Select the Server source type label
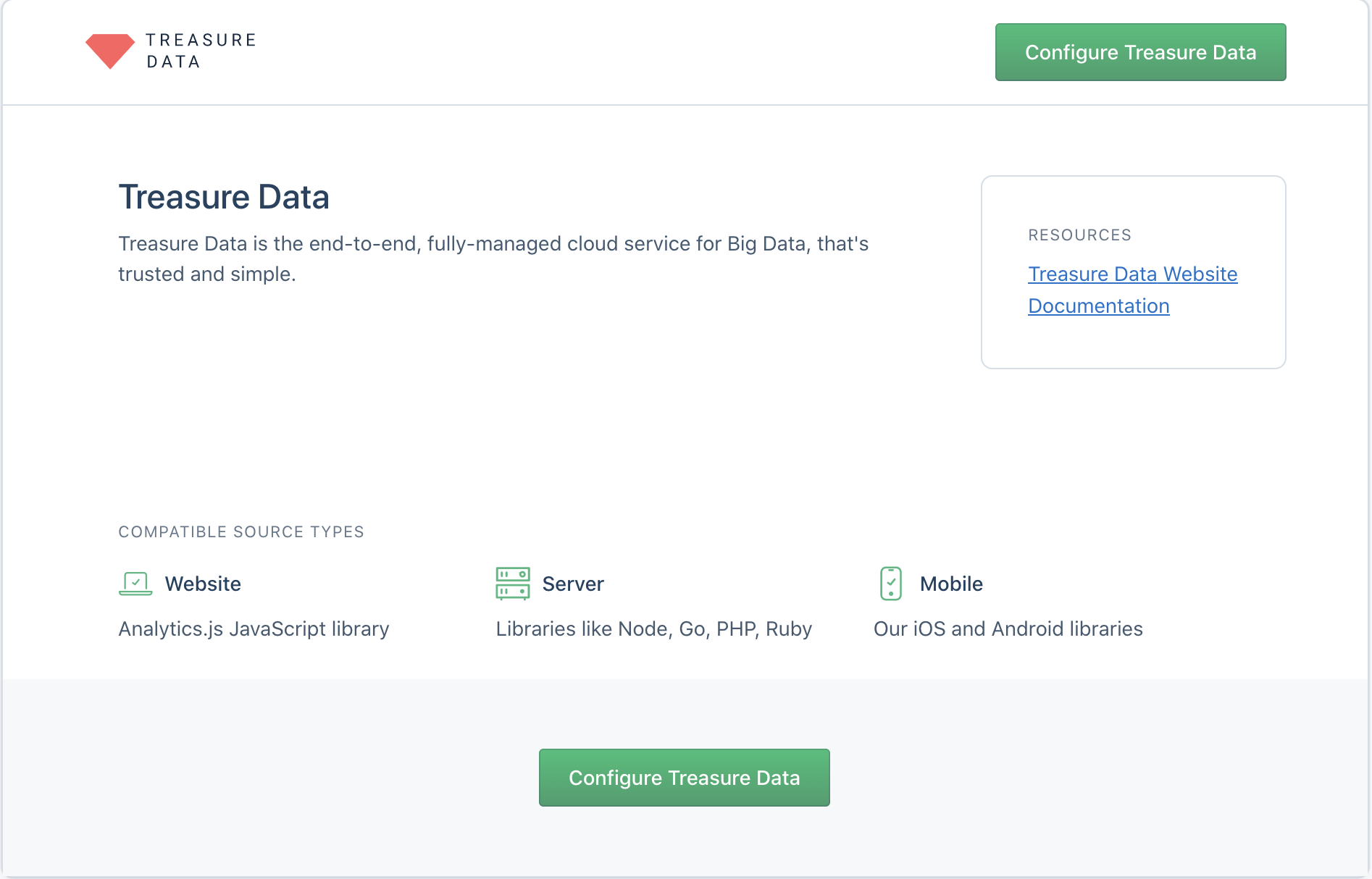 click(x=572, y=584)
